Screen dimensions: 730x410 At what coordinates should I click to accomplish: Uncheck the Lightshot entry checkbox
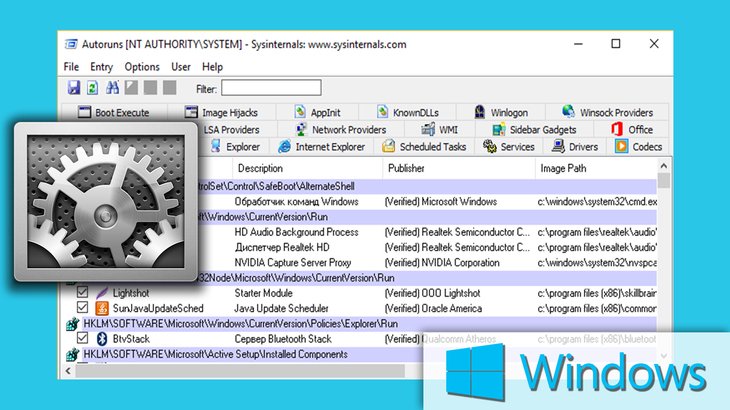(x=82, y=292)
